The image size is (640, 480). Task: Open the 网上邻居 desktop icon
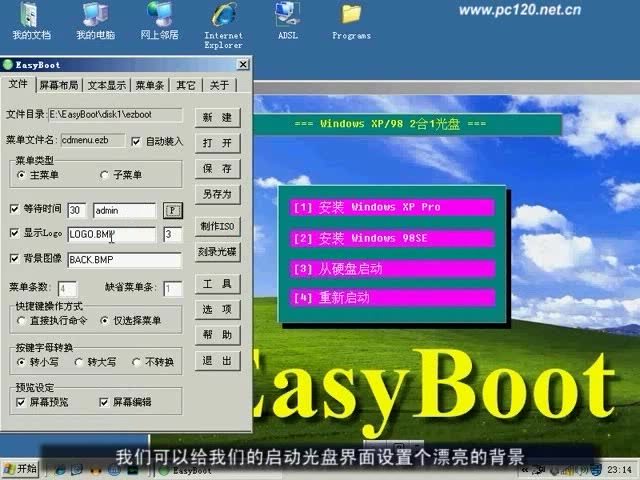[x=159, y=20]
